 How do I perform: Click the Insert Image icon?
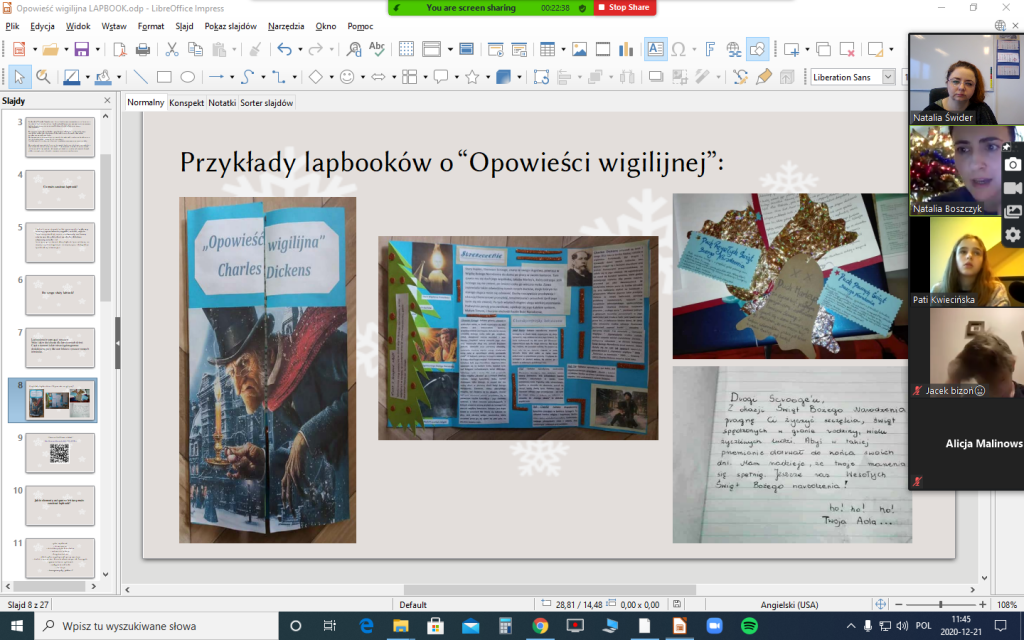click(x=579, y=49)
